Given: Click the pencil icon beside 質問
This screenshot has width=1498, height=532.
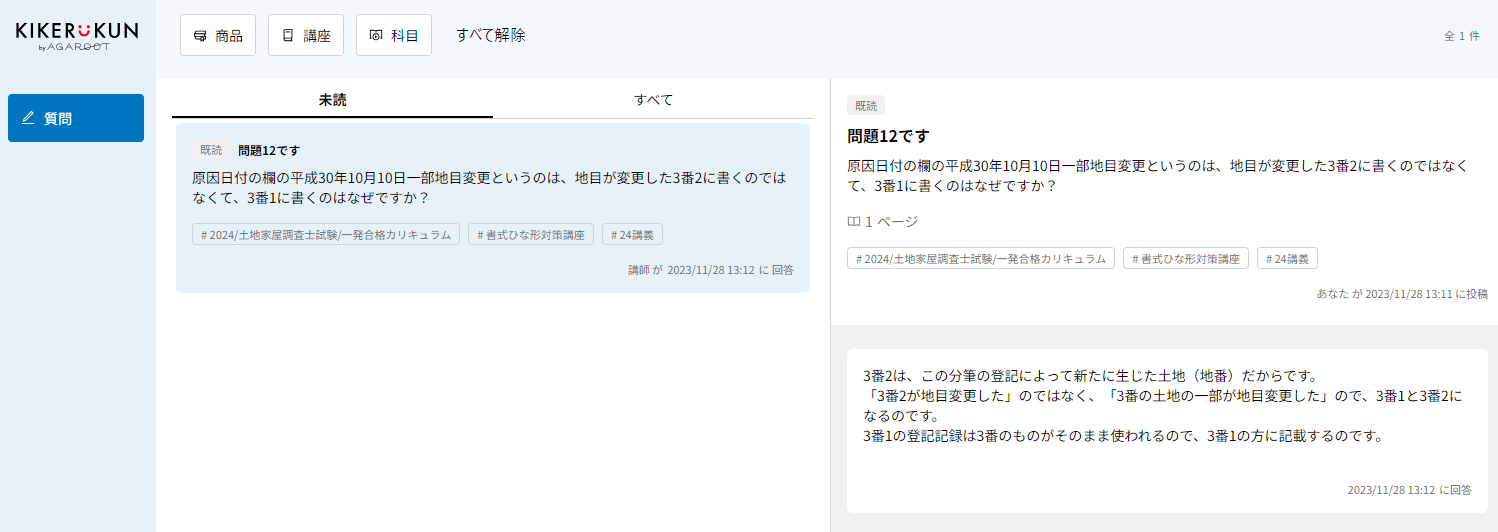Looking at the screenshot, I should click(x=28, y=118).
